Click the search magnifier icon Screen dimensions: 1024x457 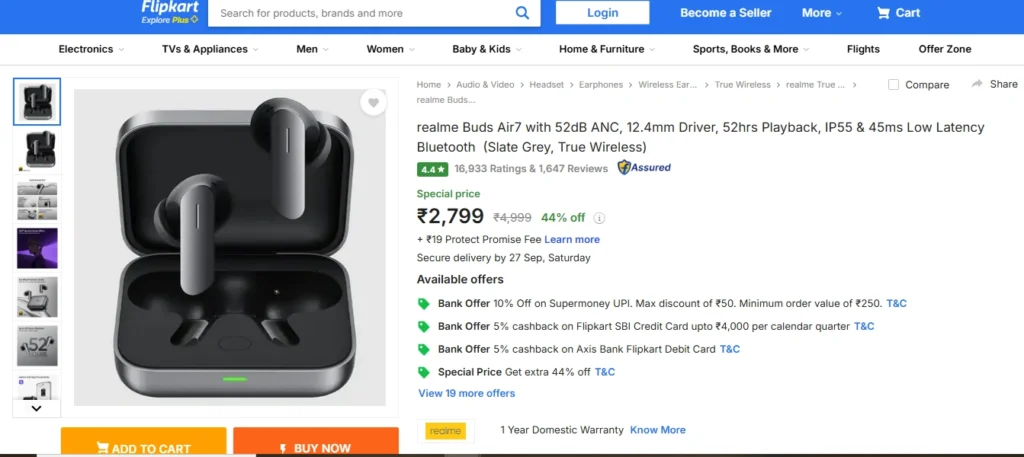pyautogui.click(x=522, y=13)
